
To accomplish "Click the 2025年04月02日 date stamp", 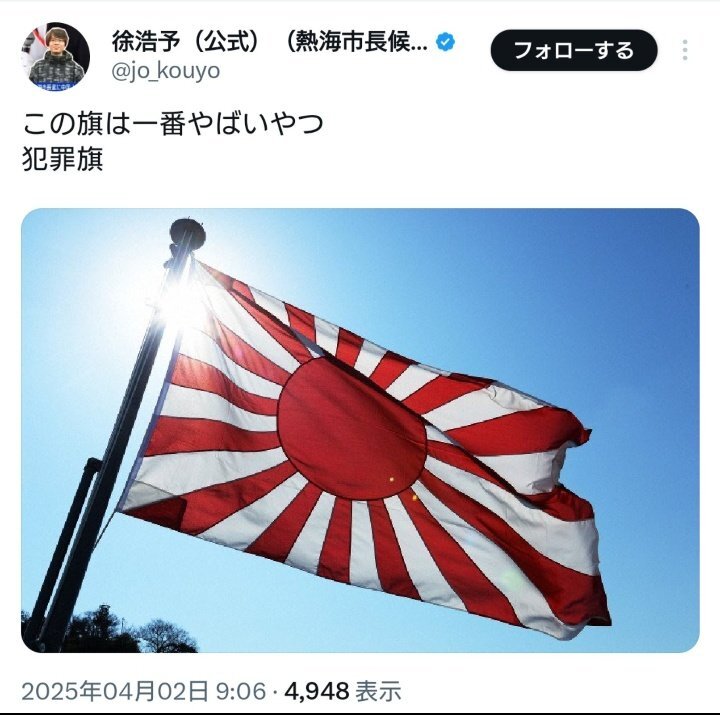I will click(x=115, y=691).
